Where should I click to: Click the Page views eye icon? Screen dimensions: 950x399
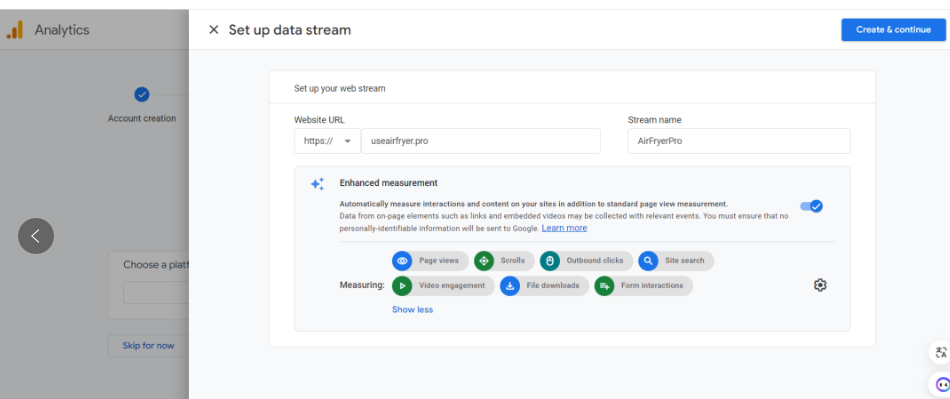pos(402,261)
